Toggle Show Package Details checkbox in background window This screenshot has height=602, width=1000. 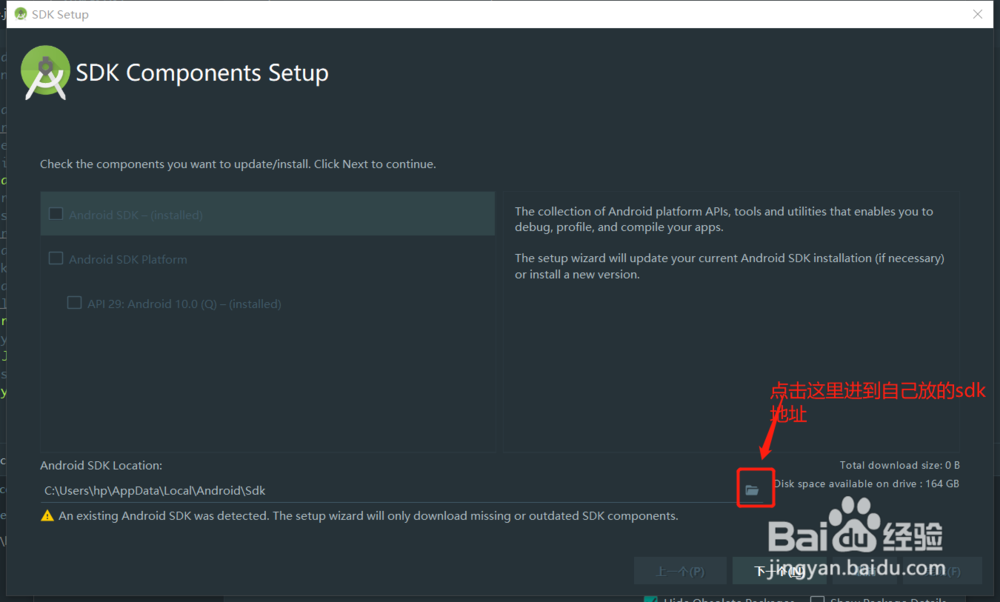[817, 599]
